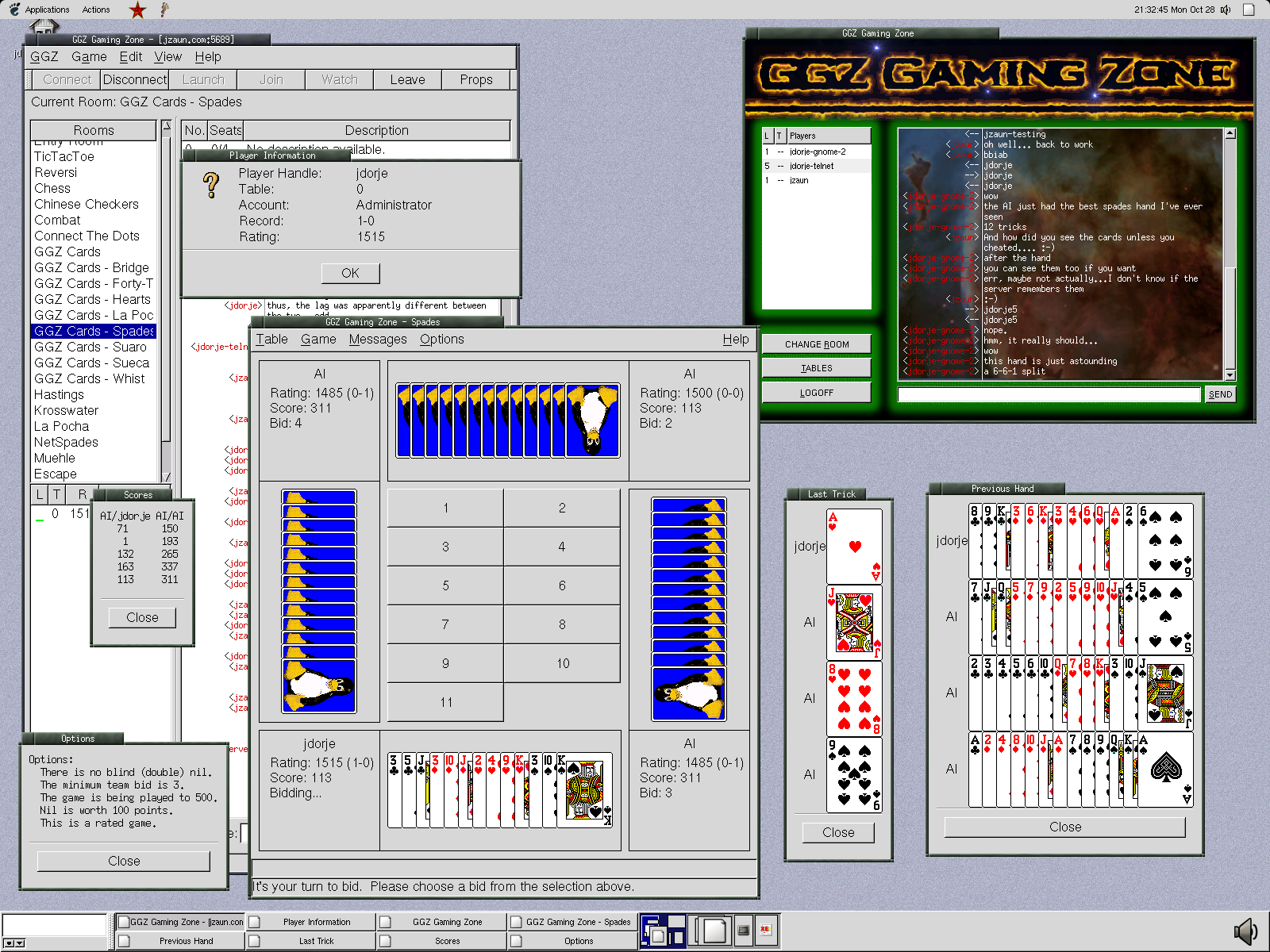
Task: Choose bid 4 in the bid selection
Action: tap(561, 547)
